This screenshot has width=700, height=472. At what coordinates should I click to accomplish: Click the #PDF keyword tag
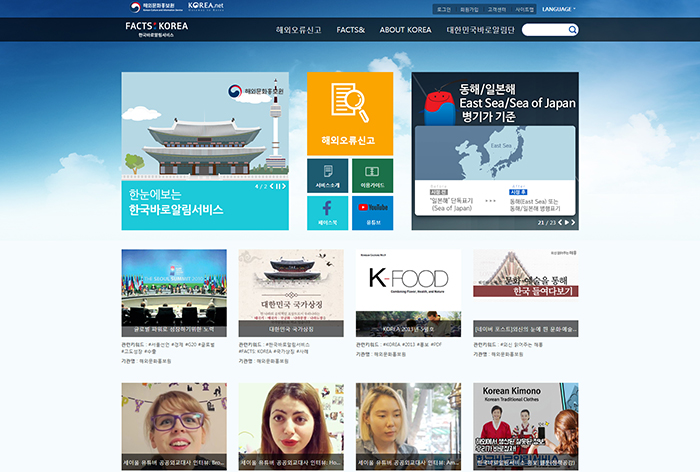pos(436,345)
